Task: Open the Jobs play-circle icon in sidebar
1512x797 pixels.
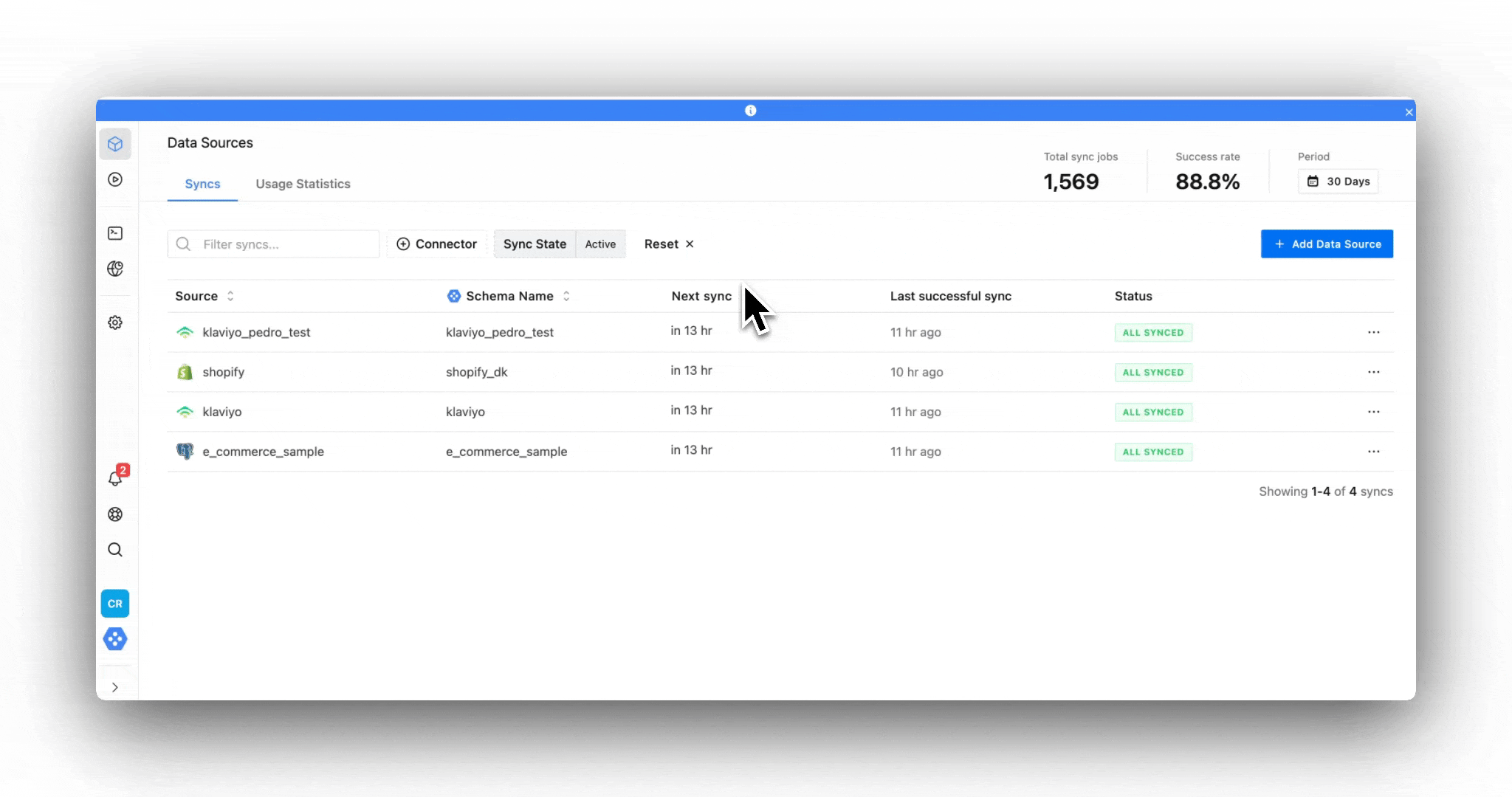Action: tap(115, 179)
